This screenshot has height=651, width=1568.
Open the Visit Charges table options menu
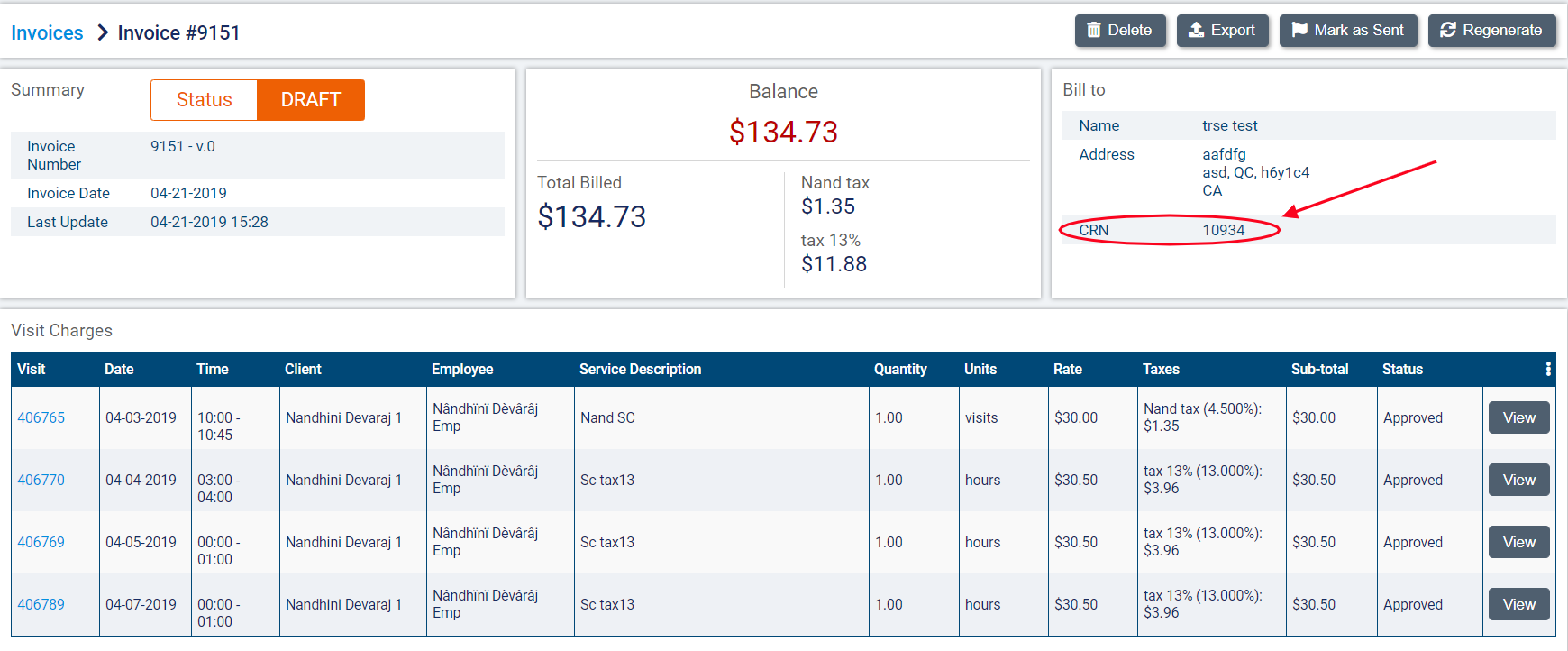pyautogui.click(x=1547, y=369)
